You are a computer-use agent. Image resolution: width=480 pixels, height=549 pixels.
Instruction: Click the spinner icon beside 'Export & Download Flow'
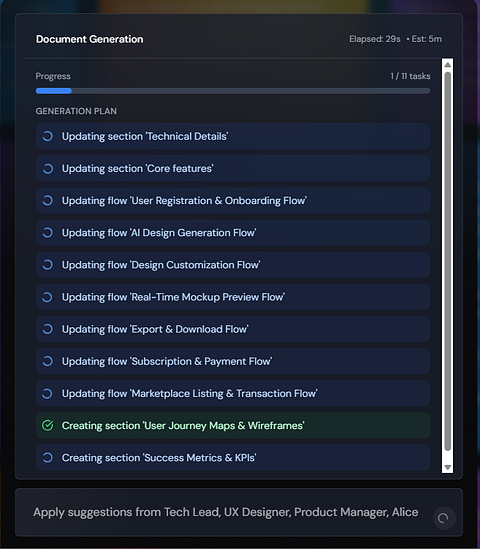click(x=48, y=329)
